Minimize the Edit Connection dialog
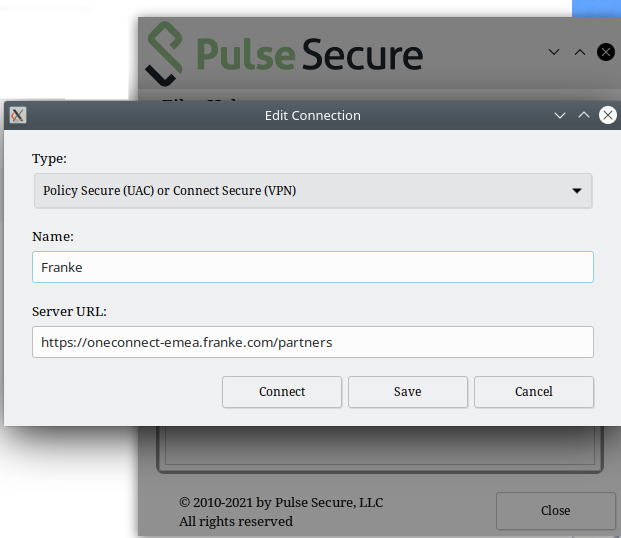This screenshot has height=538, width=621. pyautogui.click(x=560, y=115)
